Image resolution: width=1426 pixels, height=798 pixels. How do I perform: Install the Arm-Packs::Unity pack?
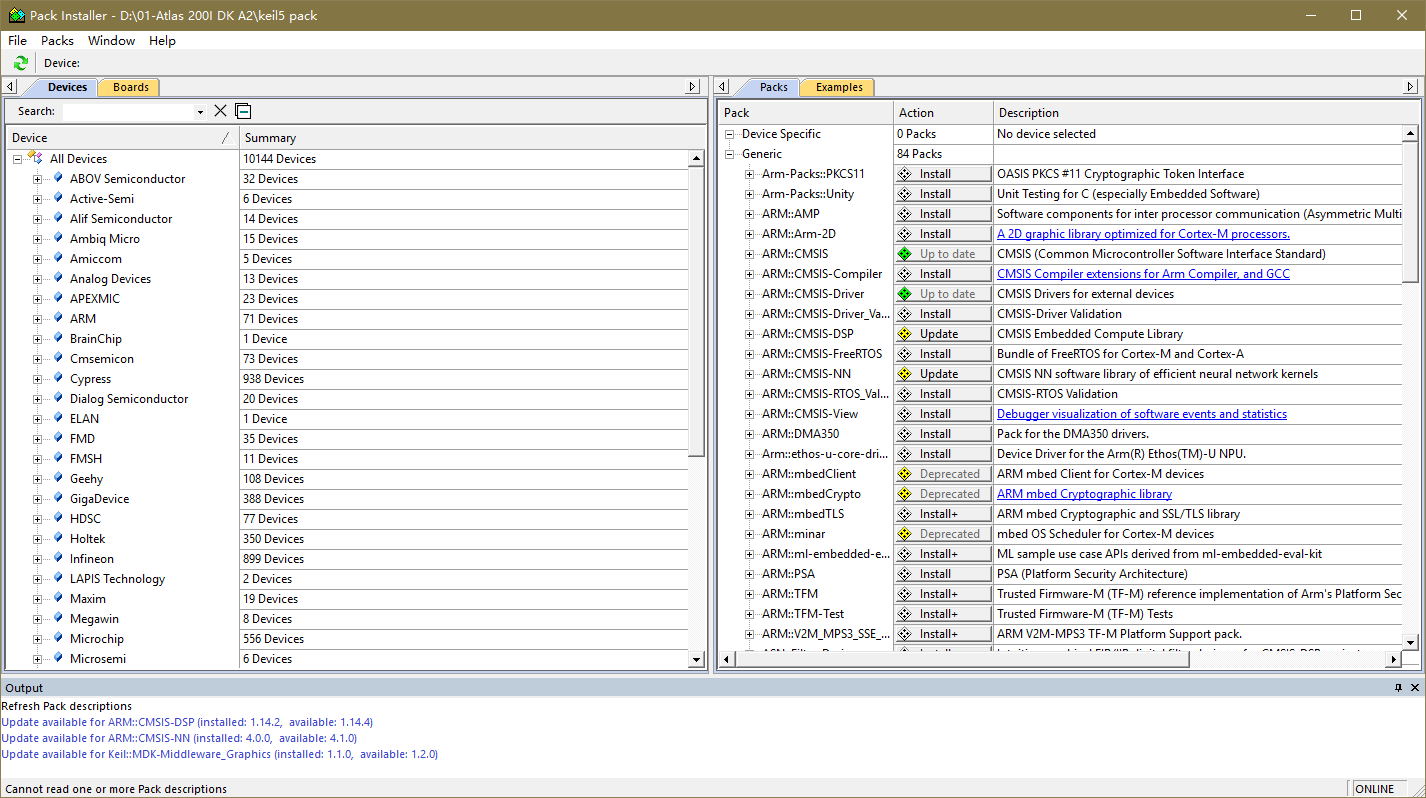point(943,194)
